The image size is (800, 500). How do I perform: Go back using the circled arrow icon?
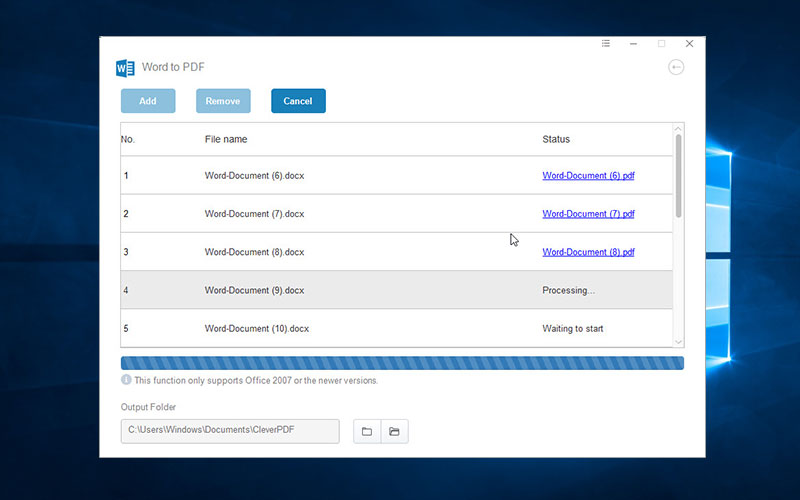pos(676,67)
